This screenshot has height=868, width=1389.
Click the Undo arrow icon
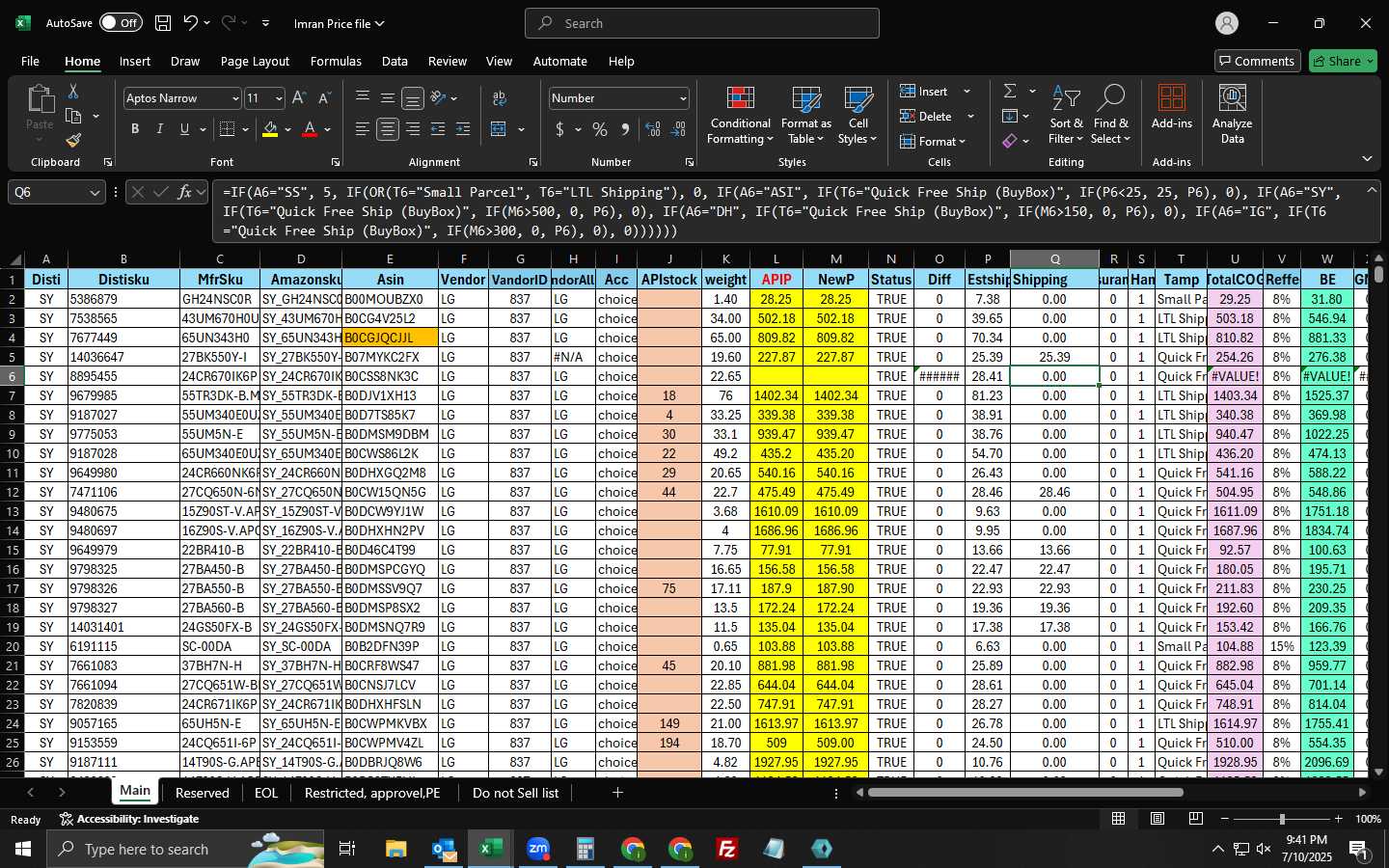point(191,23)
